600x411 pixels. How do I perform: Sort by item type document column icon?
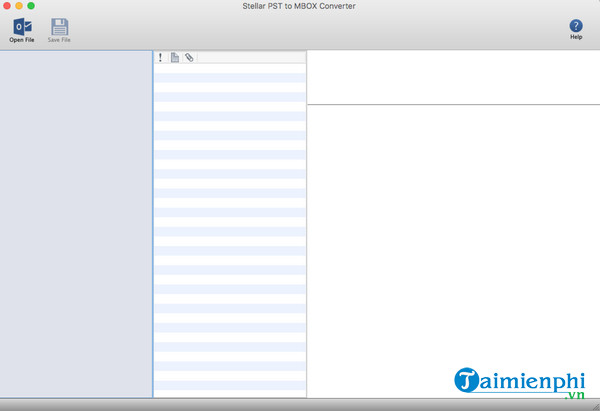(175, 58)
